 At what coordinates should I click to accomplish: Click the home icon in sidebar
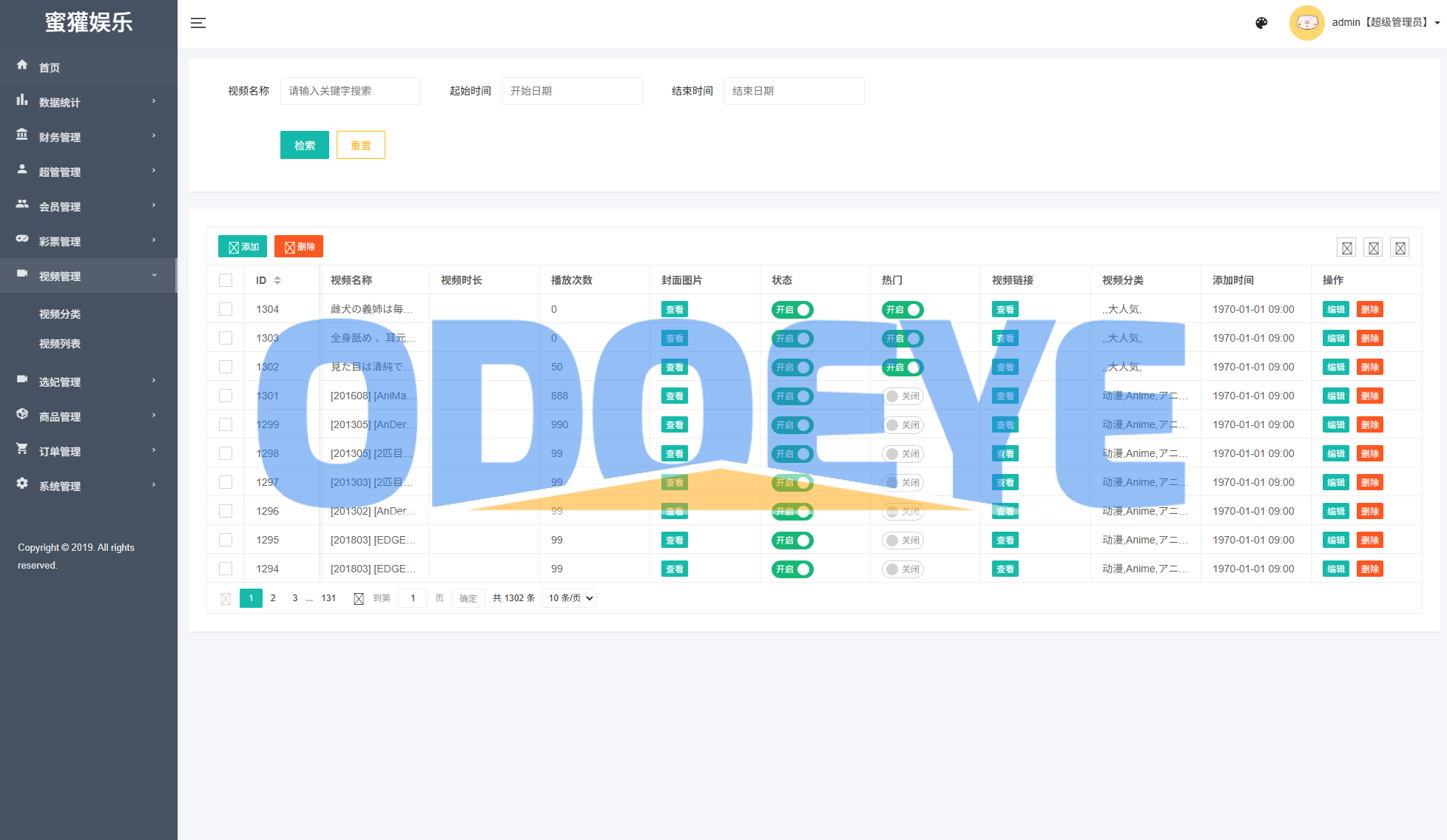[22, 65]
